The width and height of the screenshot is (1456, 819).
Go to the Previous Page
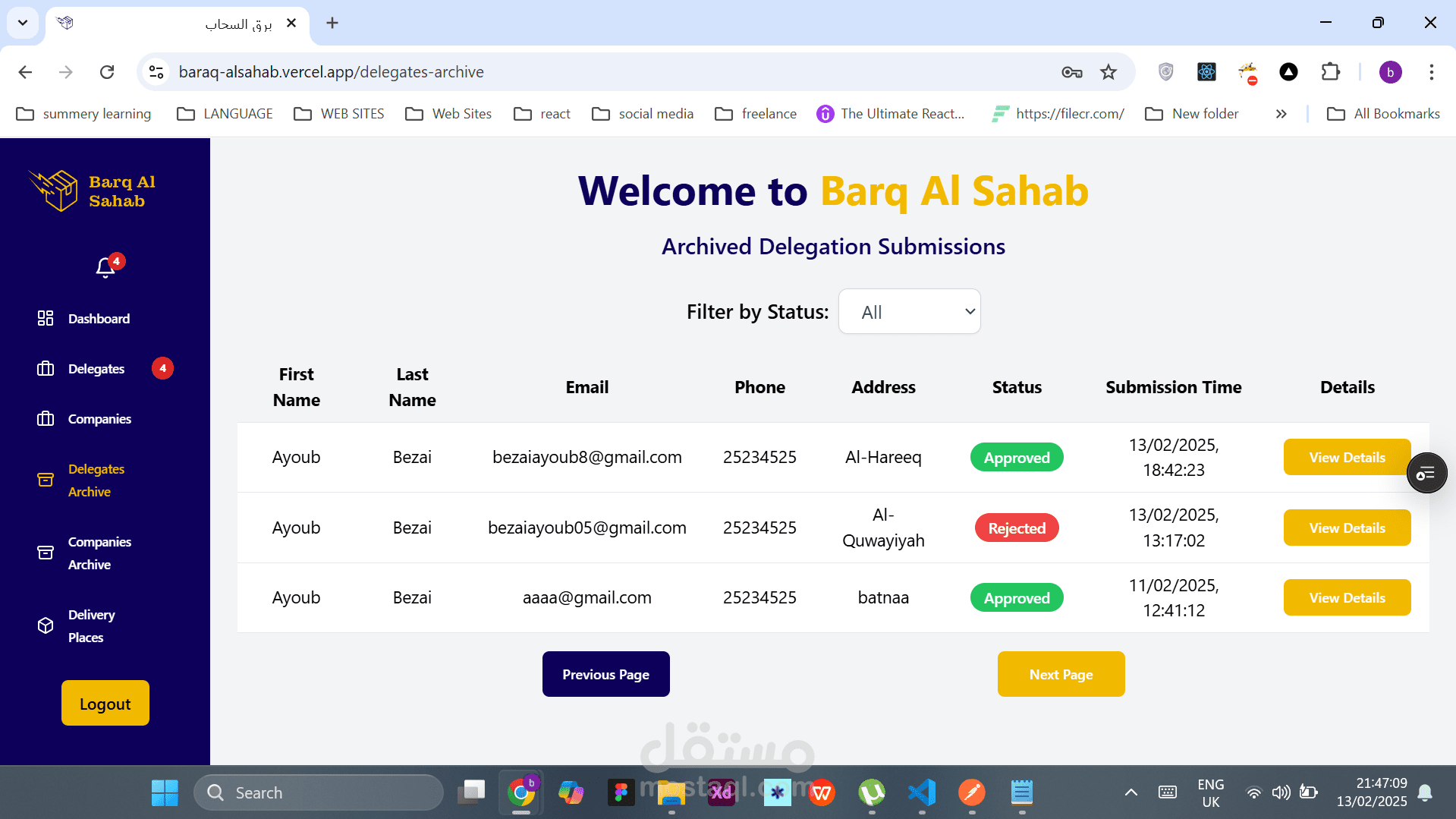pyautogui.click(x=605, y=674)
